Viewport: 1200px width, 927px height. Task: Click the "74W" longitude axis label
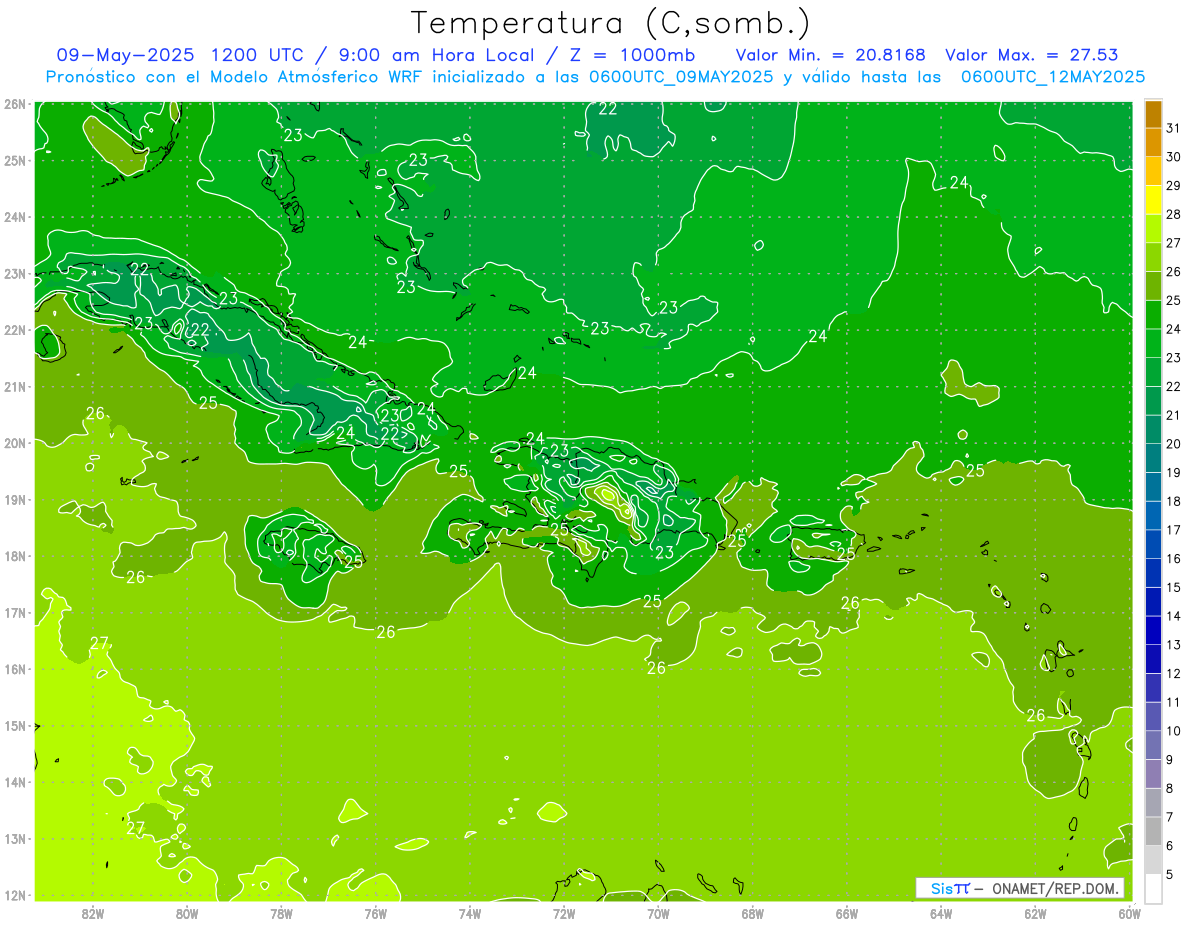click(x=470, y=913)
